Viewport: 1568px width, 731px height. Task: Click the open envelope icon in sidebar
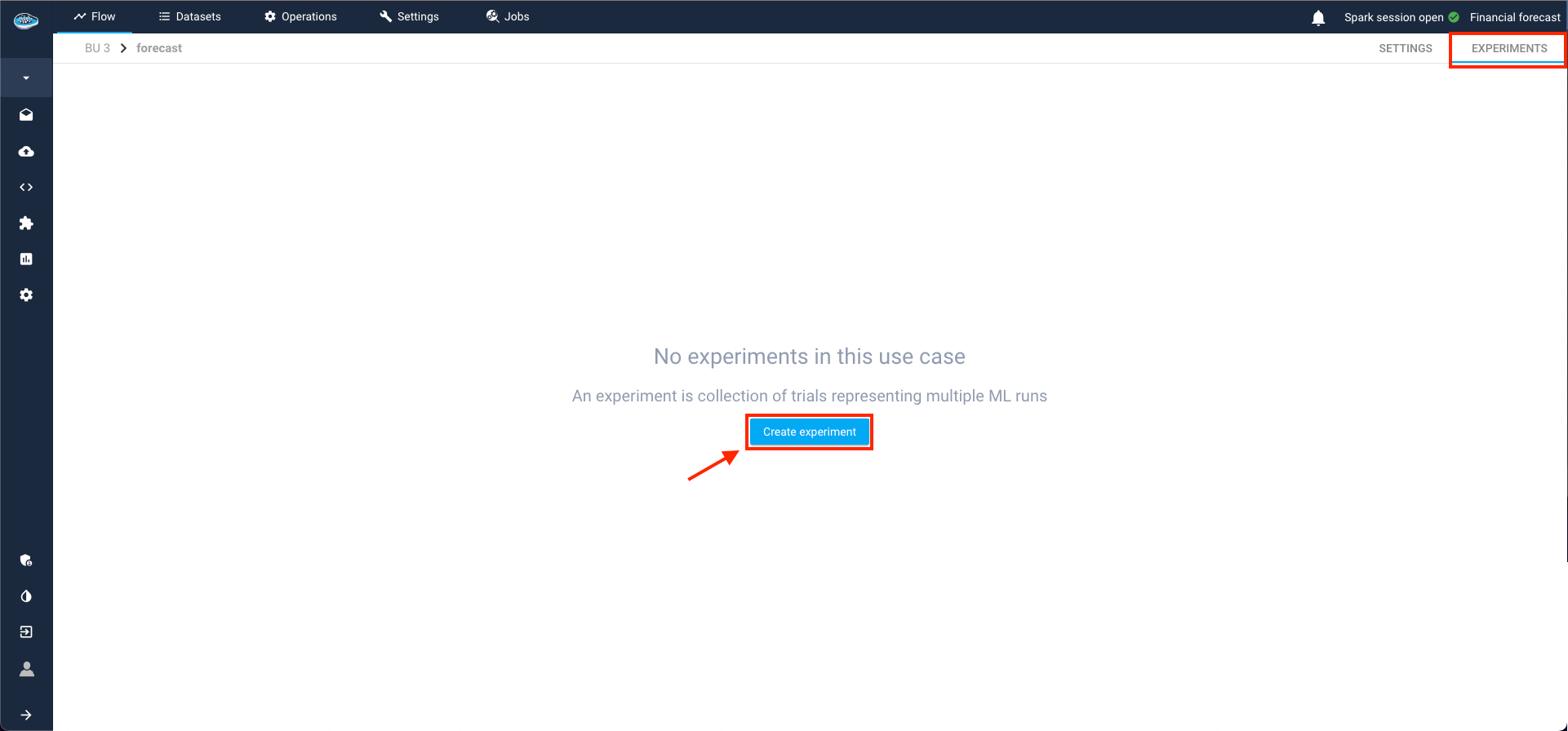(26, 115)
